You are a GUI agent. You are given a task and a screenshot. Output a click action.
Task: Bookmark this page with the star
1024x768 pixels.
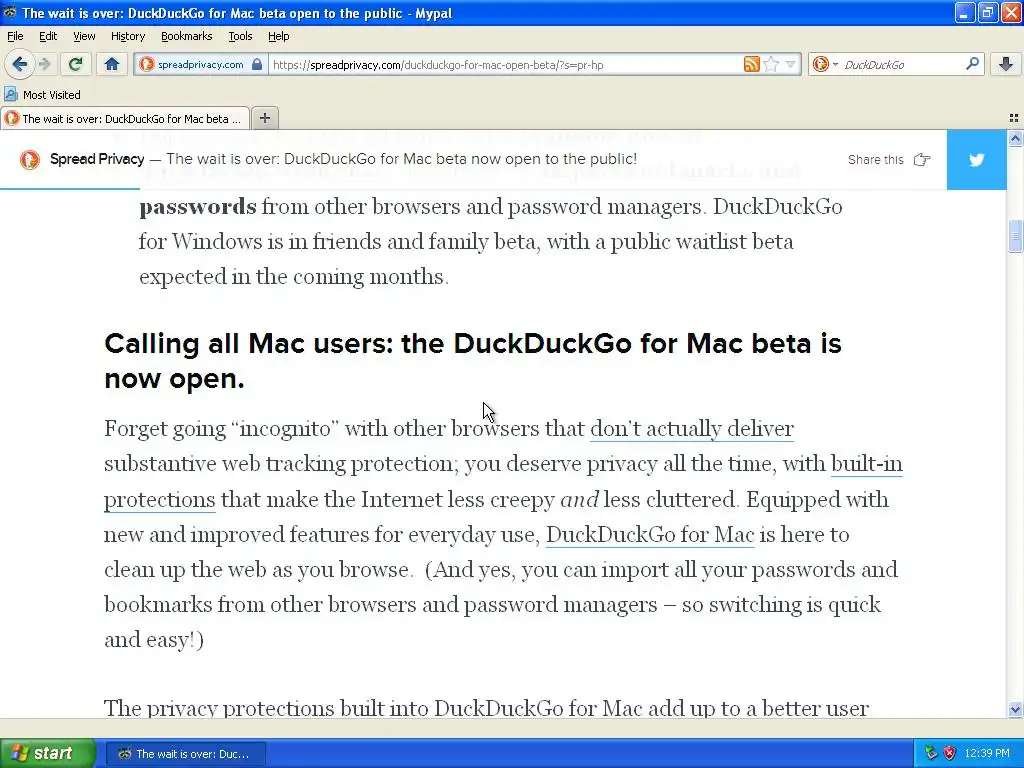pyautogui.click(x=771, y=64)
